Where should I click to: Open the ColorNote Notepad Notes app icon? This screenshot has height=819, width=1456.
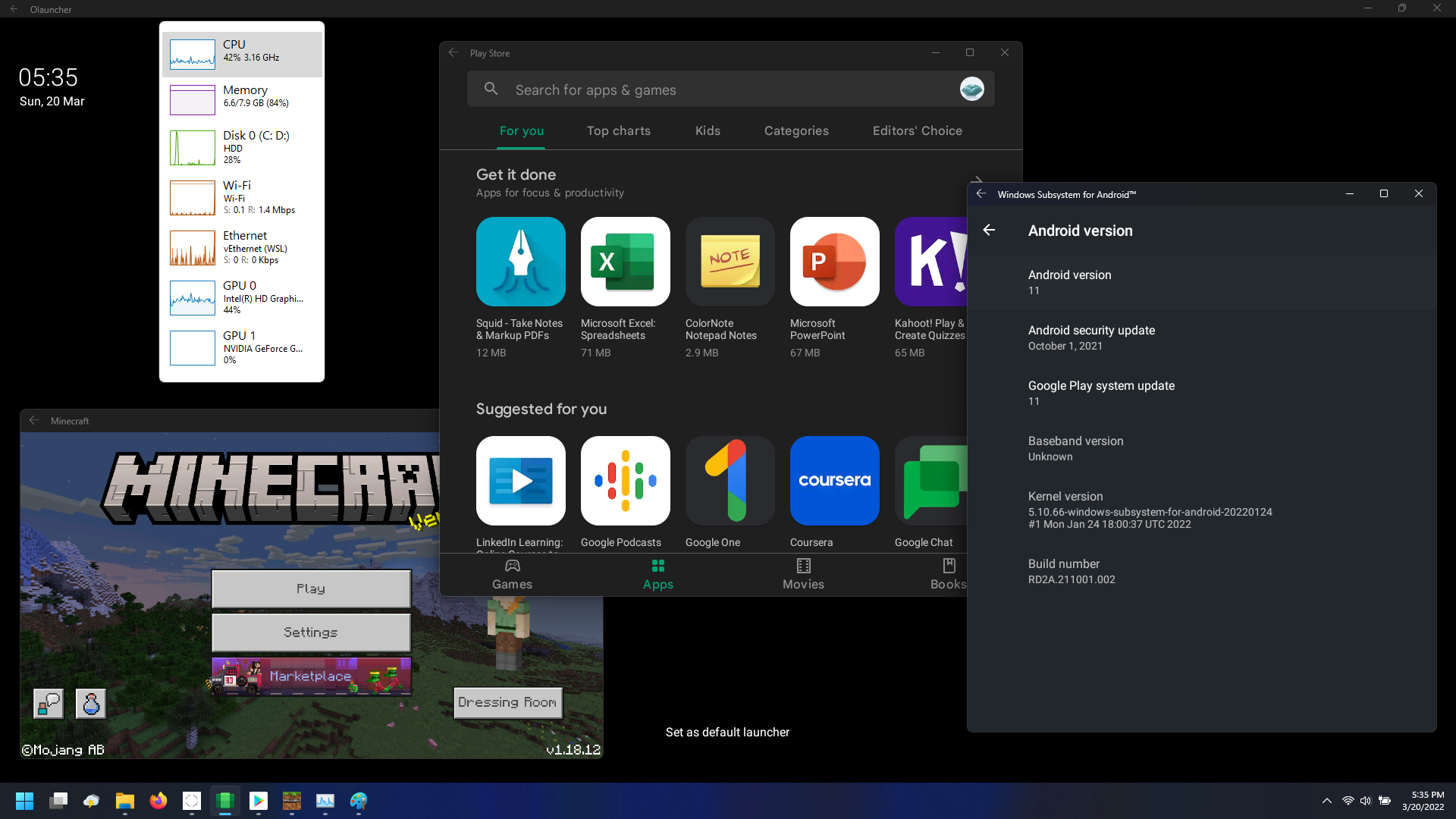[x=730, y=262]
